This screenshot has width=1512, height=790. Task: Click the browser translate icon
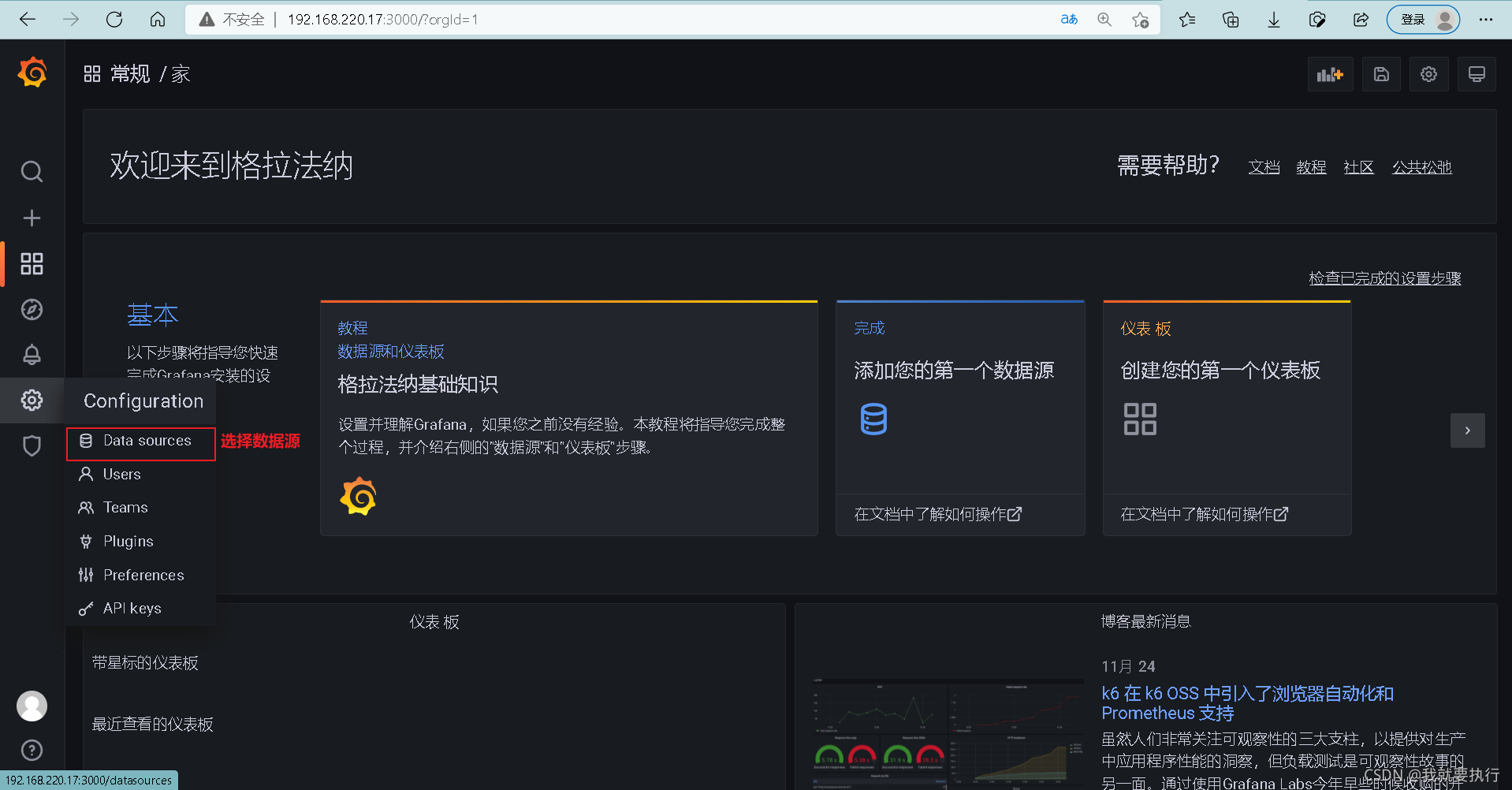[1069, 20]
